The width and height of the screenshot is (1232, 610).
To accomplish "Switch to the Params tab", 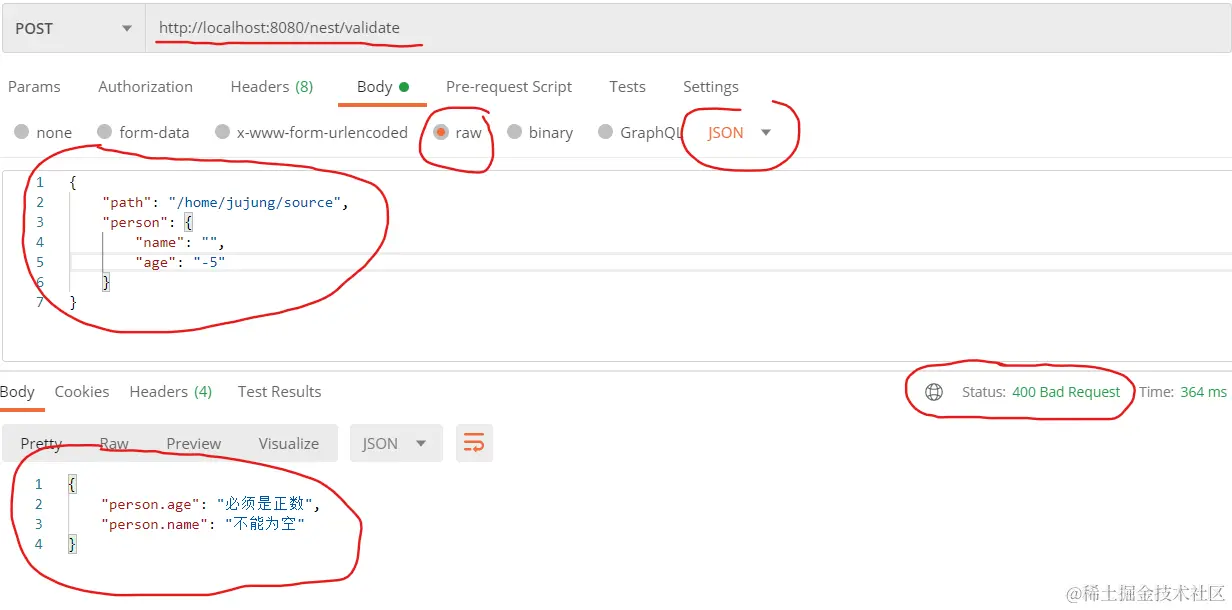I will pyautogui.click(x=34, y=87).
